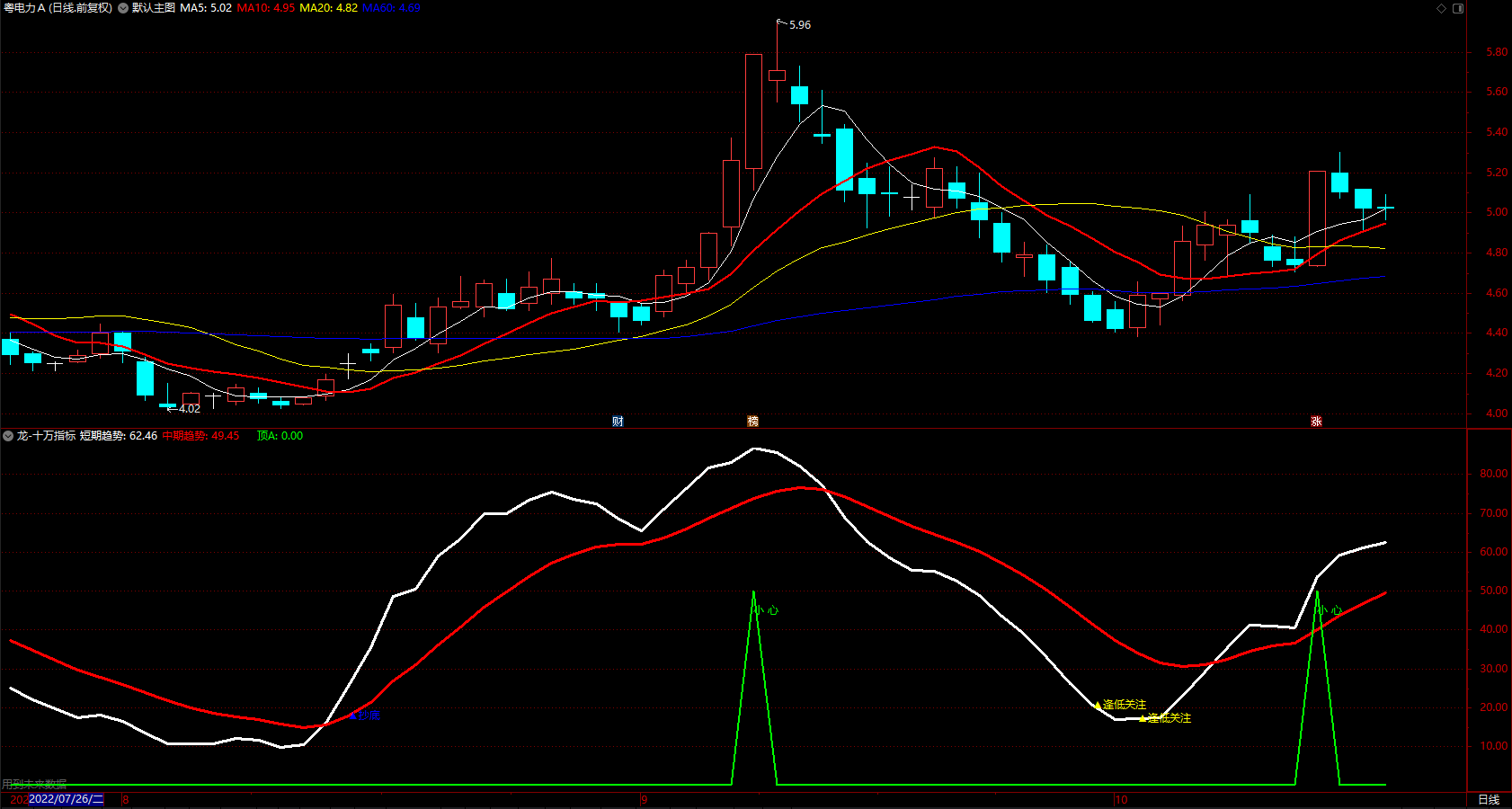Click the 4.00 price axis label

(1497, 413)
